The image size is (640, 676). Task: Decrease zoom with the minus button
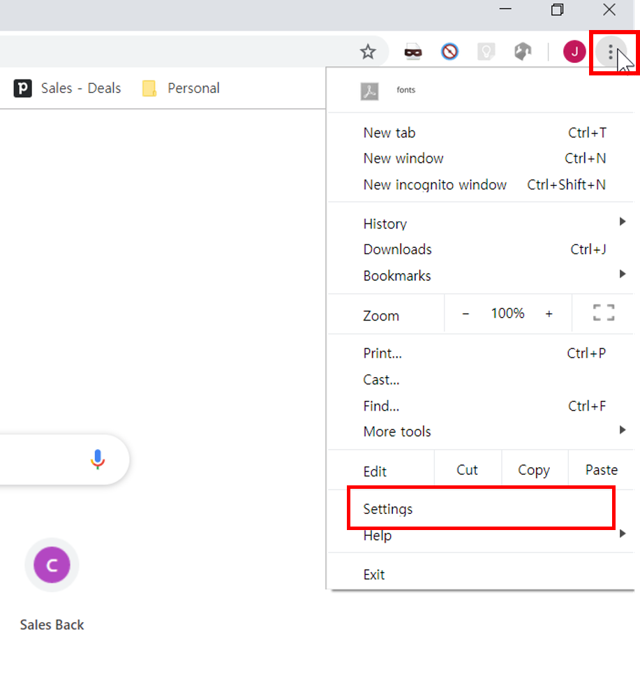coord(465,314)
